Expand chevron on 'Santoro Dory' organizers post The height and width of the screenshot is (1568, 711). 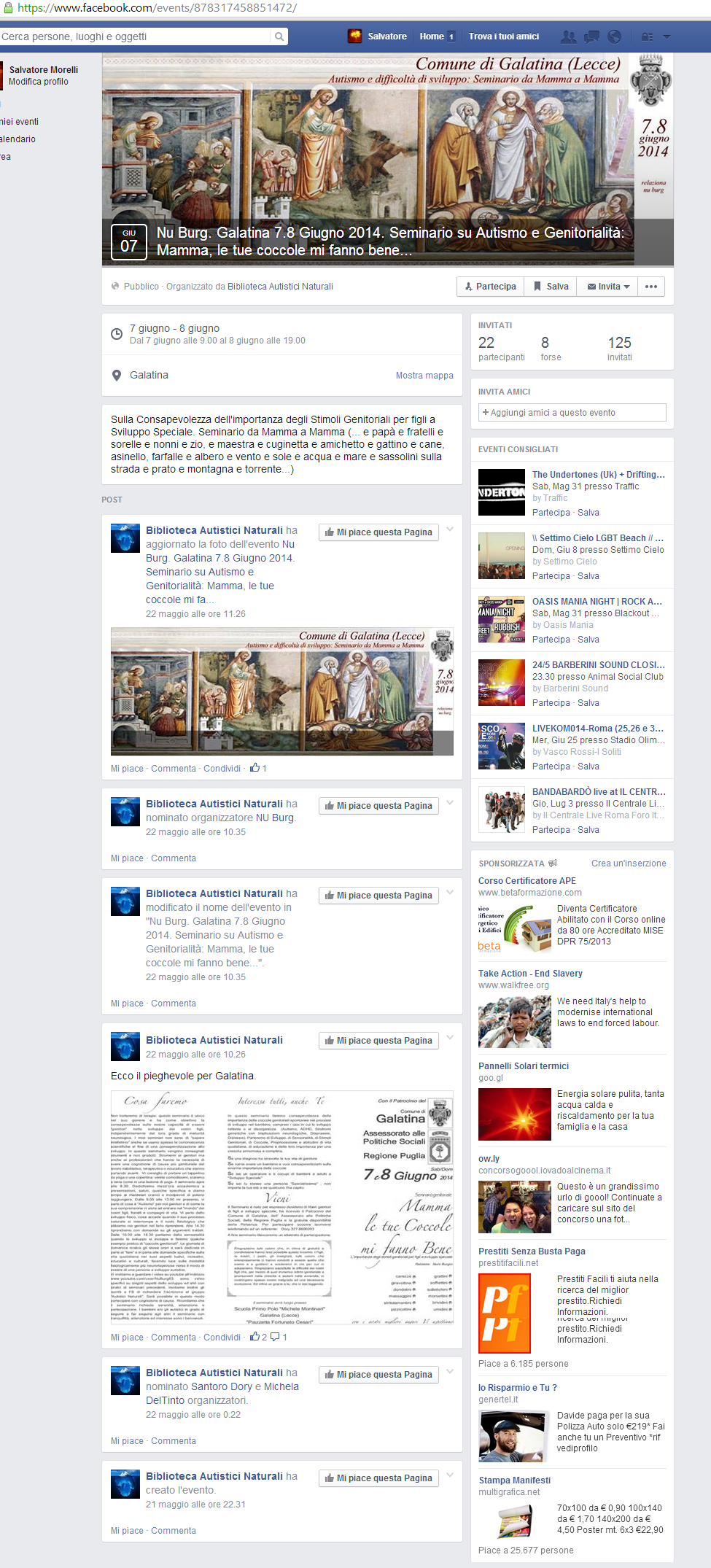pos(450,1372)
